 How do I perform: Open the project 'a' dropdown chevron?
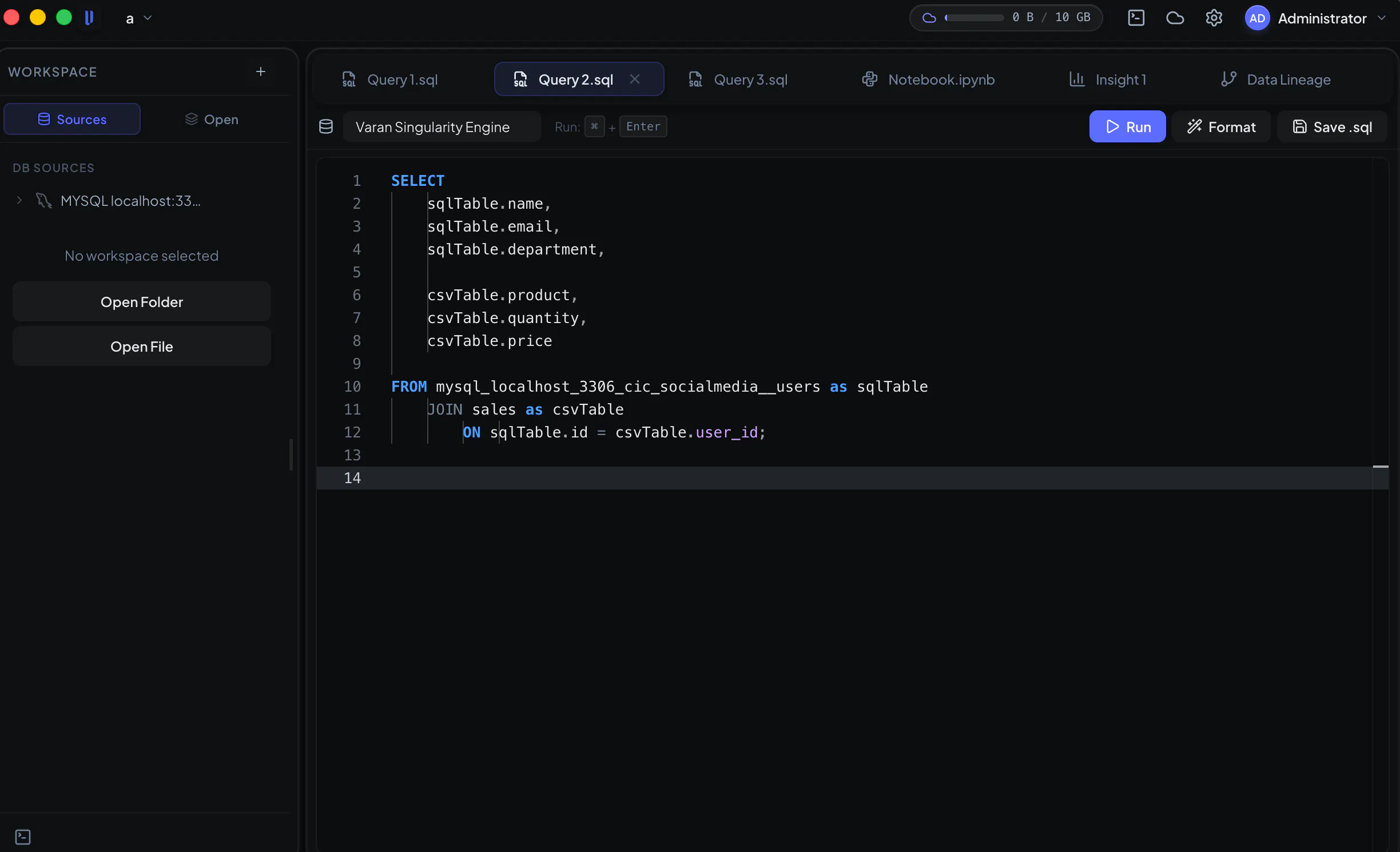[148, 18]
